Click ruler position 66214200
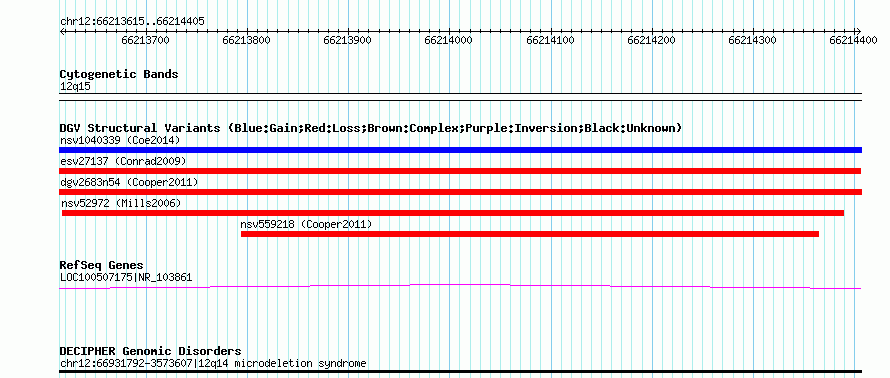Image resolution: width=890 pixels, height=378 pixels. (651, 40)
